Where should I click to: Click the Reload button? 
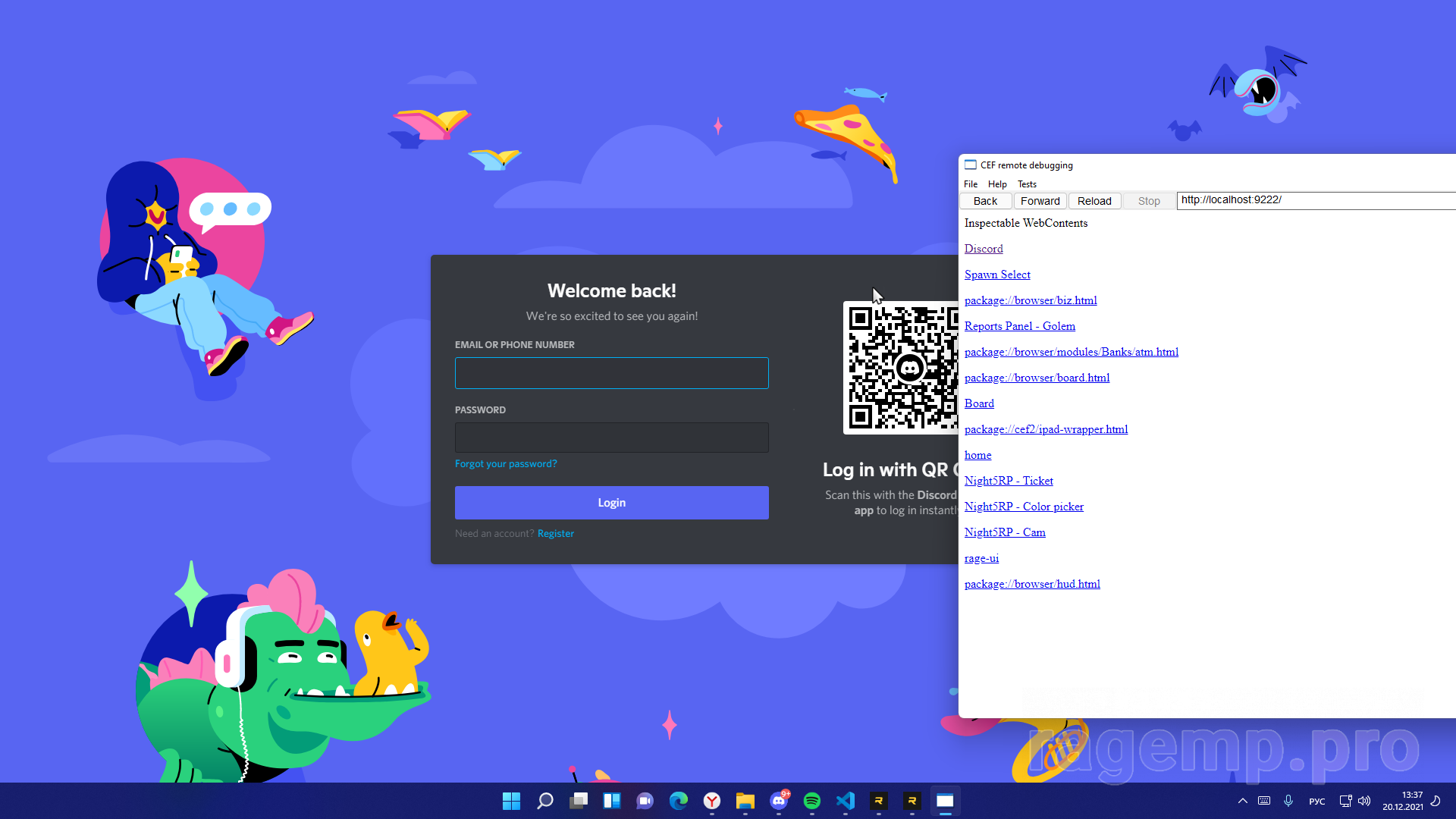pyautogui.click(x=1094, y=201)
